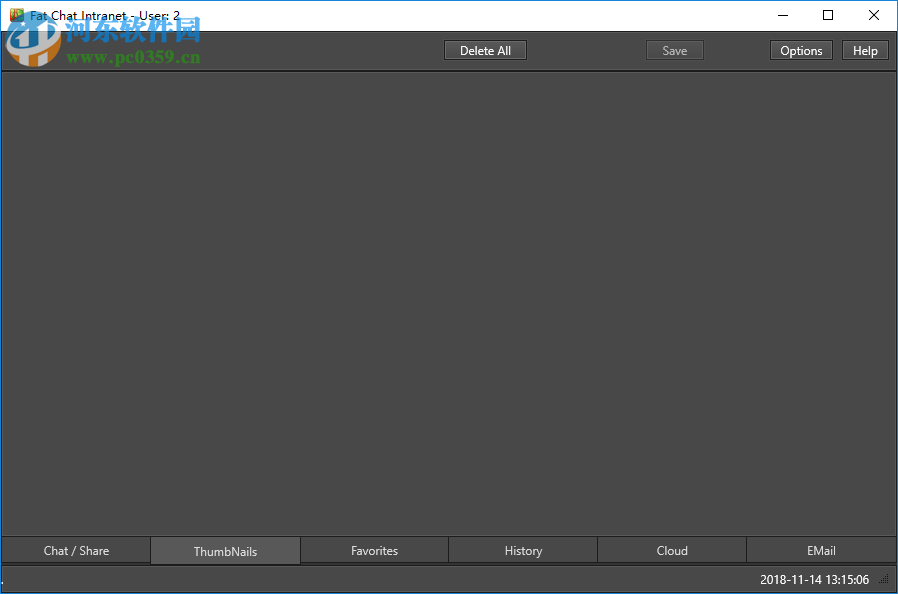The image size is (898, 594).
Task: Minimize the Fat Chat Intranet window
Action: tap(783, 15)
